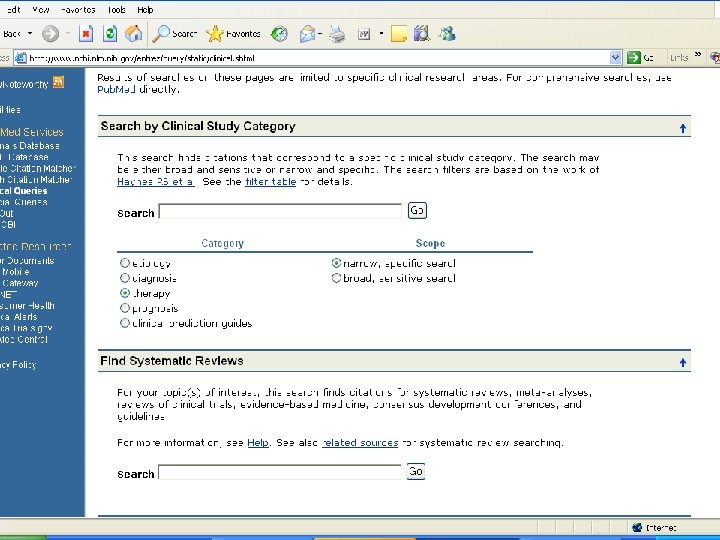Click the Forward arrow button in toolbar
Viewport: 720px width, 540px height.
click(x=50, y=34)
